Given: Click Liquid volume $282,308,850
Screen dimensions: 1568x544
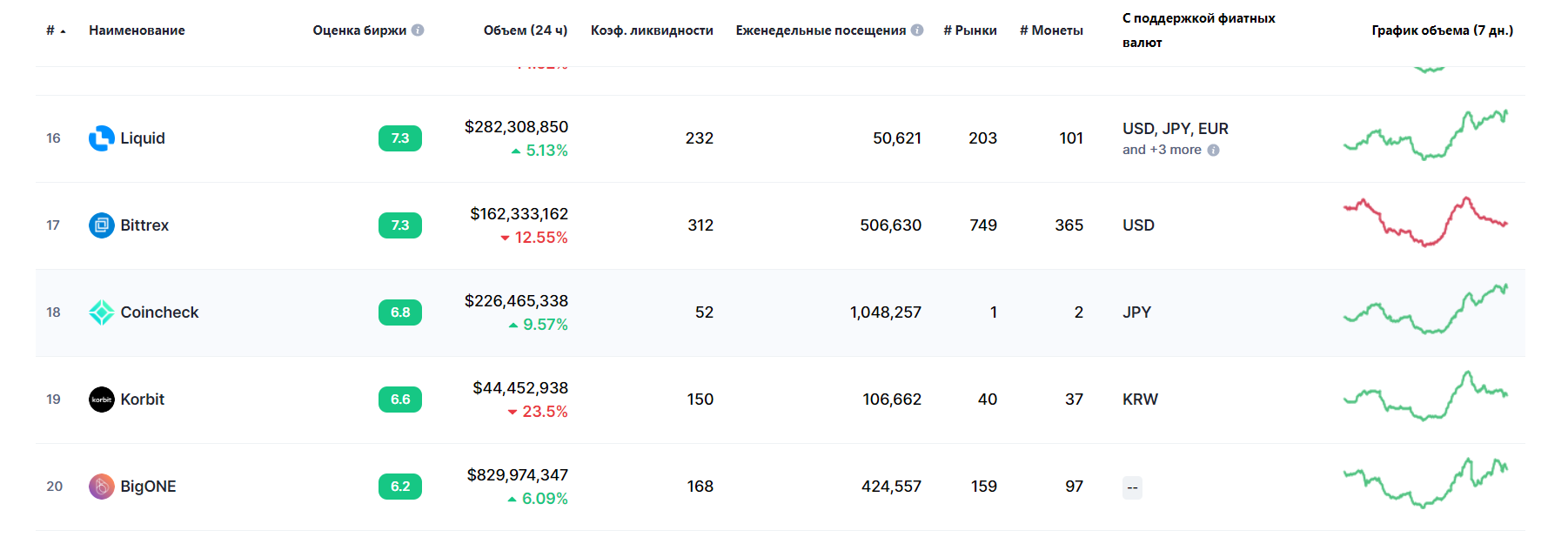Looking at the screenshot, I should coord(516,127).
